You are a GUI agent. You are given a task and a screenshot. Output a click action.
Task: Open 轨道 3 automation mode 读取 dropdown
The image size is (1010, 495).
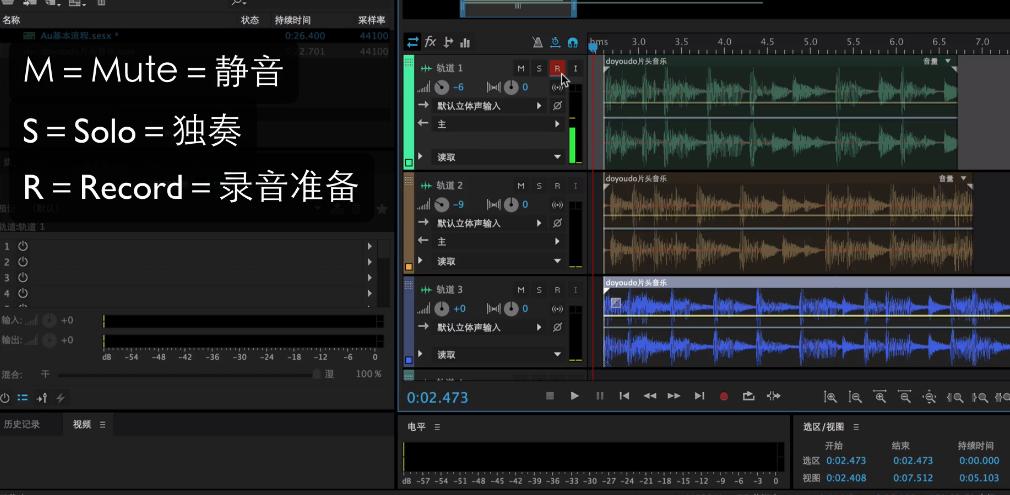click(x=498, y=354)
